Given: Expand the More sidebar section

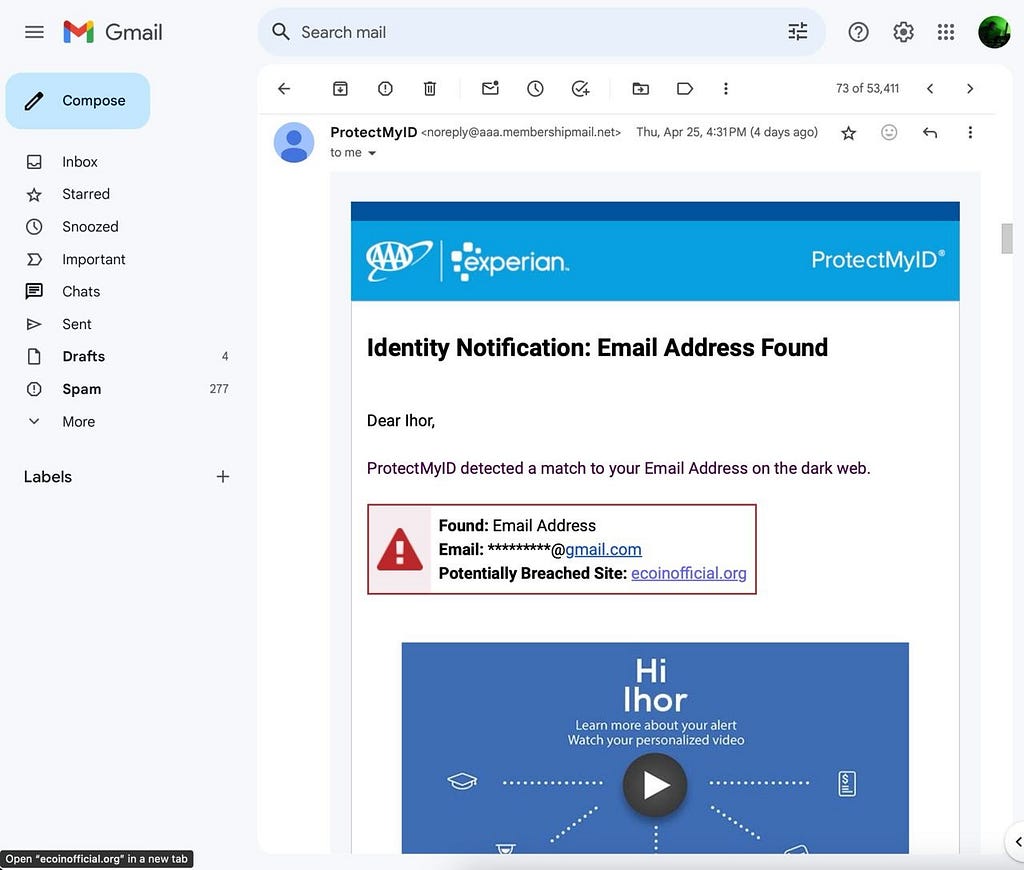Looking at the screenshot, I should [78, 422].
